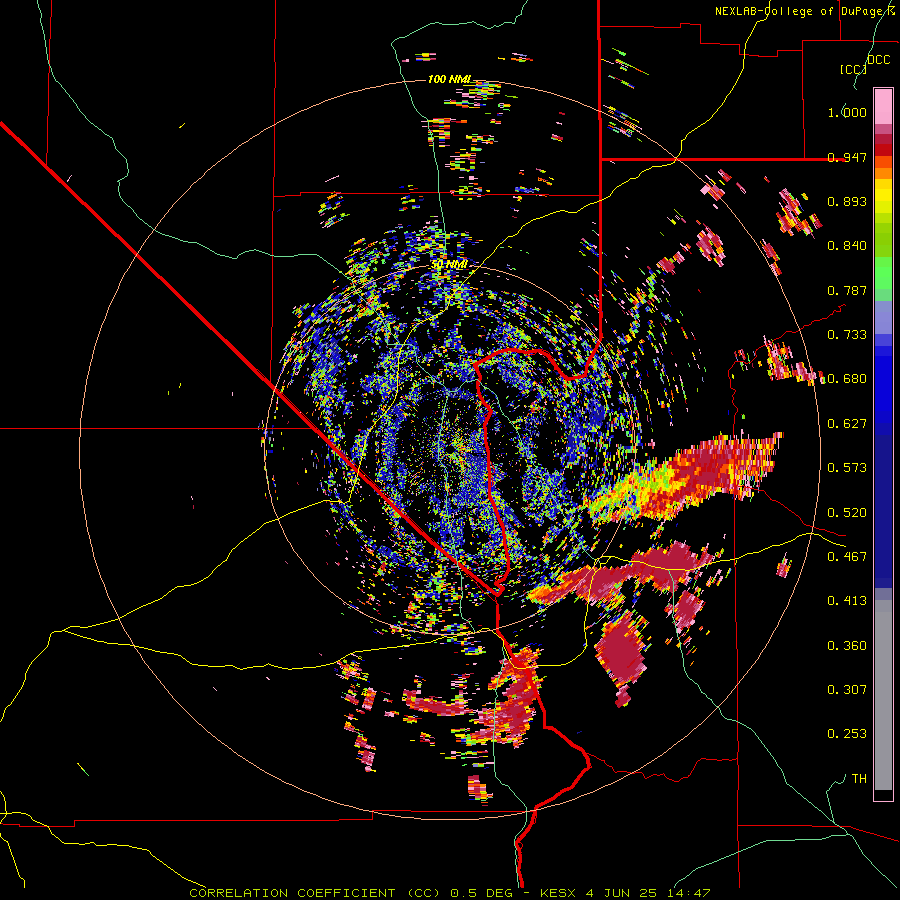Click the DCC label above the color scale
The image size is (900, 900).
[879, 60]
